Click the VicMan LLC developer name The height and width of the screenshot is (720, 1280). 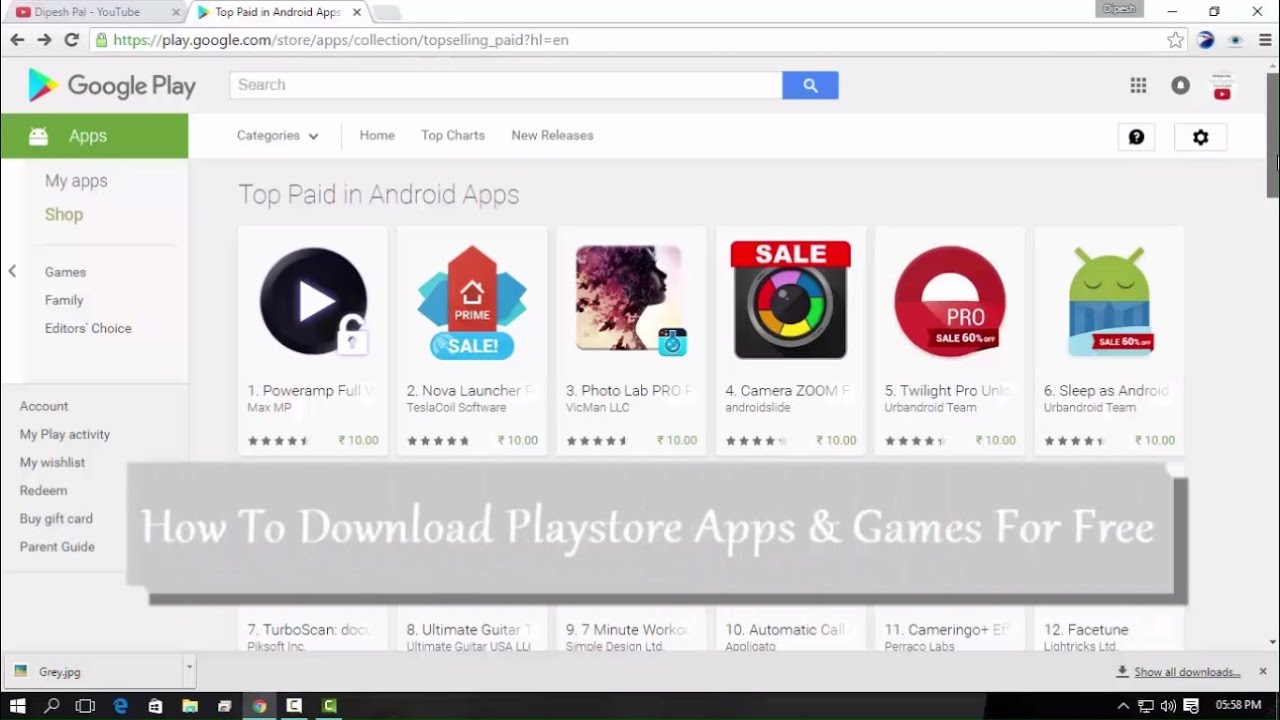(x=597, y=408)
